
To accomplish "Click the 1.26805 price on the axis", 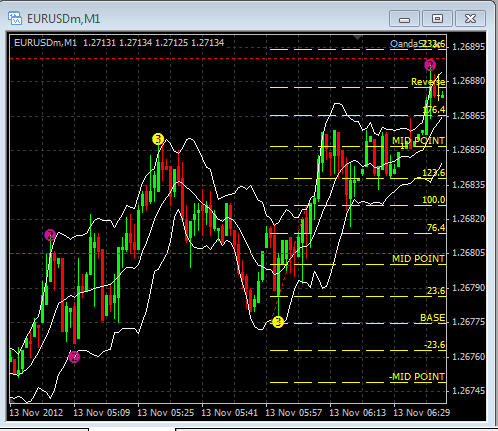I will pos(468,253).
